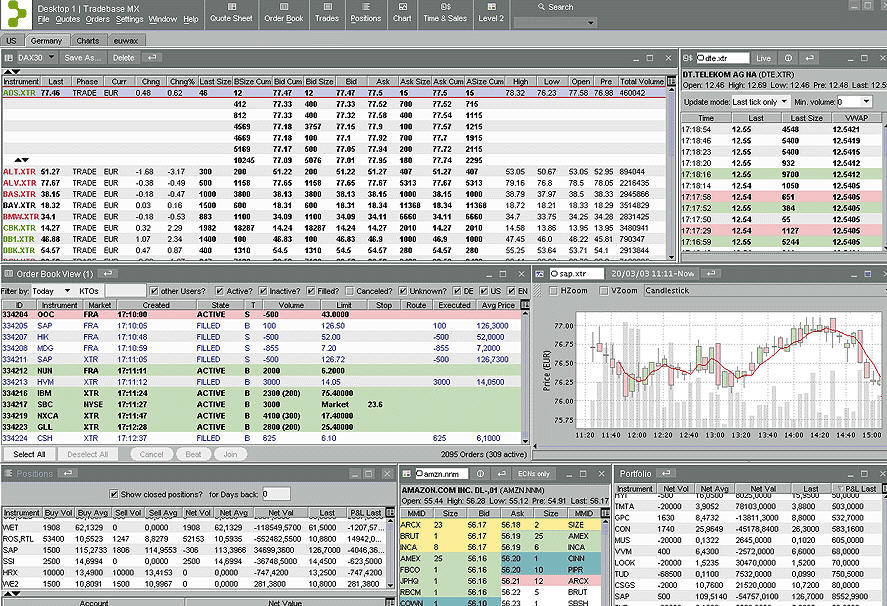887x606 pixels.
Task: Open the Search dropdown field
Action: click(x=554, y=23)
